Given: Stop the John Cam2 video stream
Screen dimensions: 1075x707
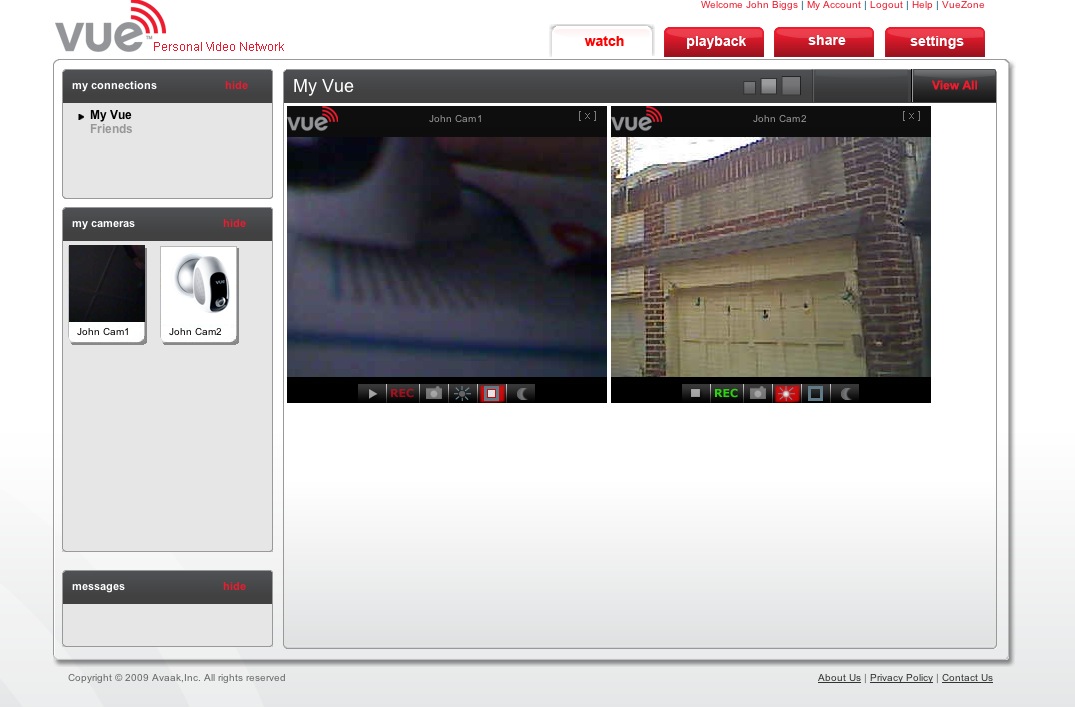Looking at the screenshot, I should (695, 394).
